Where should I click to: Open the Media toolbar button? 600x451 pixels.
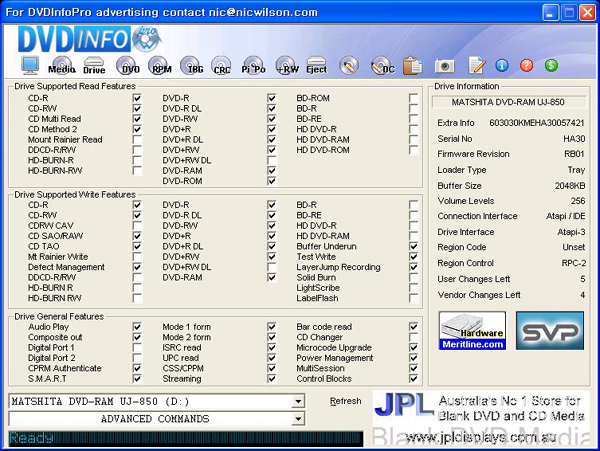click(x=62, y=65)
